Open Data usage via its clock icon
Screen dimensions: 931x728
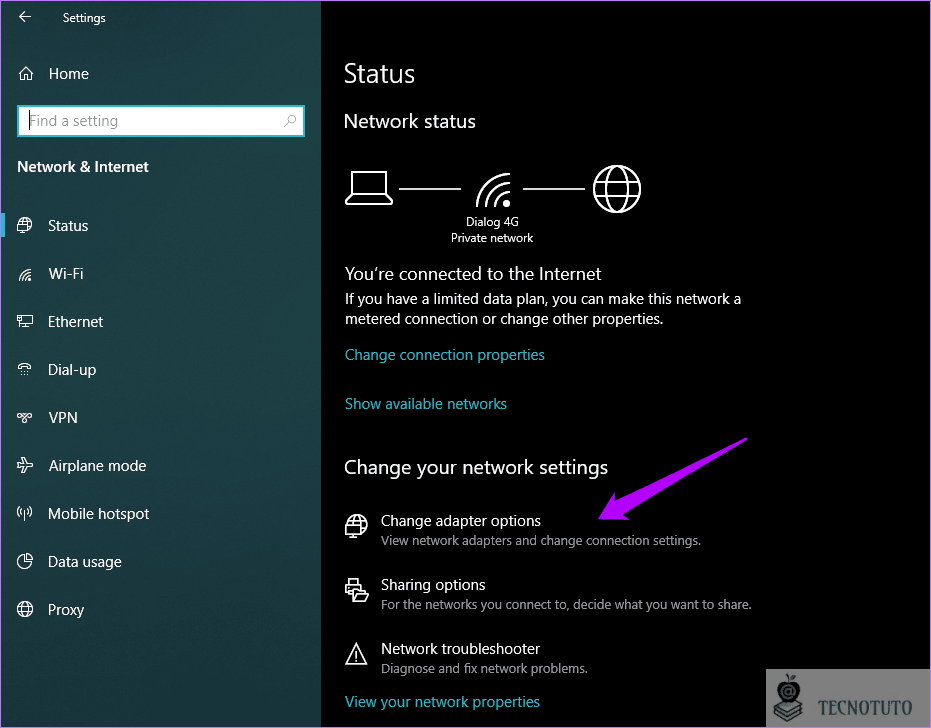point(25,561)
